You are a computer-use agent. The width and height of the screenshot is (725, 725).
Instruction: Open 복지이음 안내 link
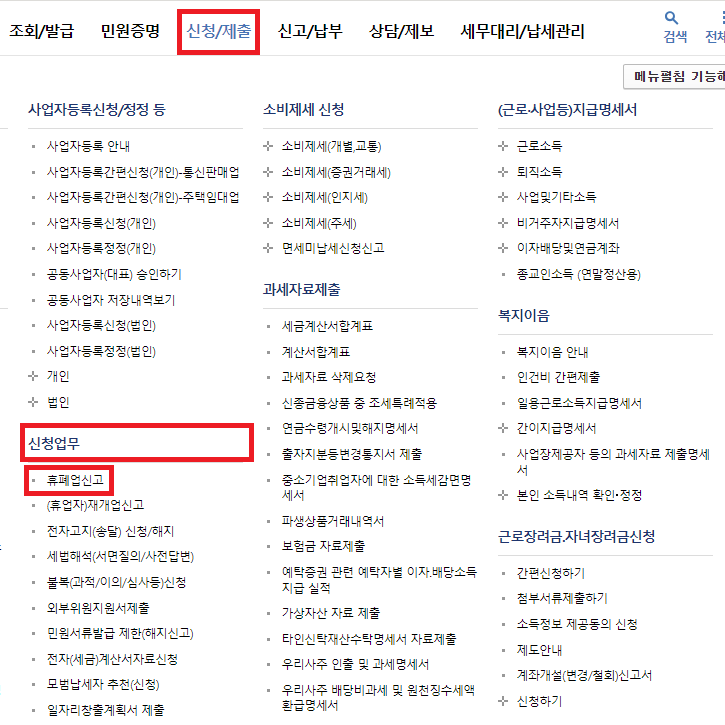pyautogui.click(x=553, y=352)
